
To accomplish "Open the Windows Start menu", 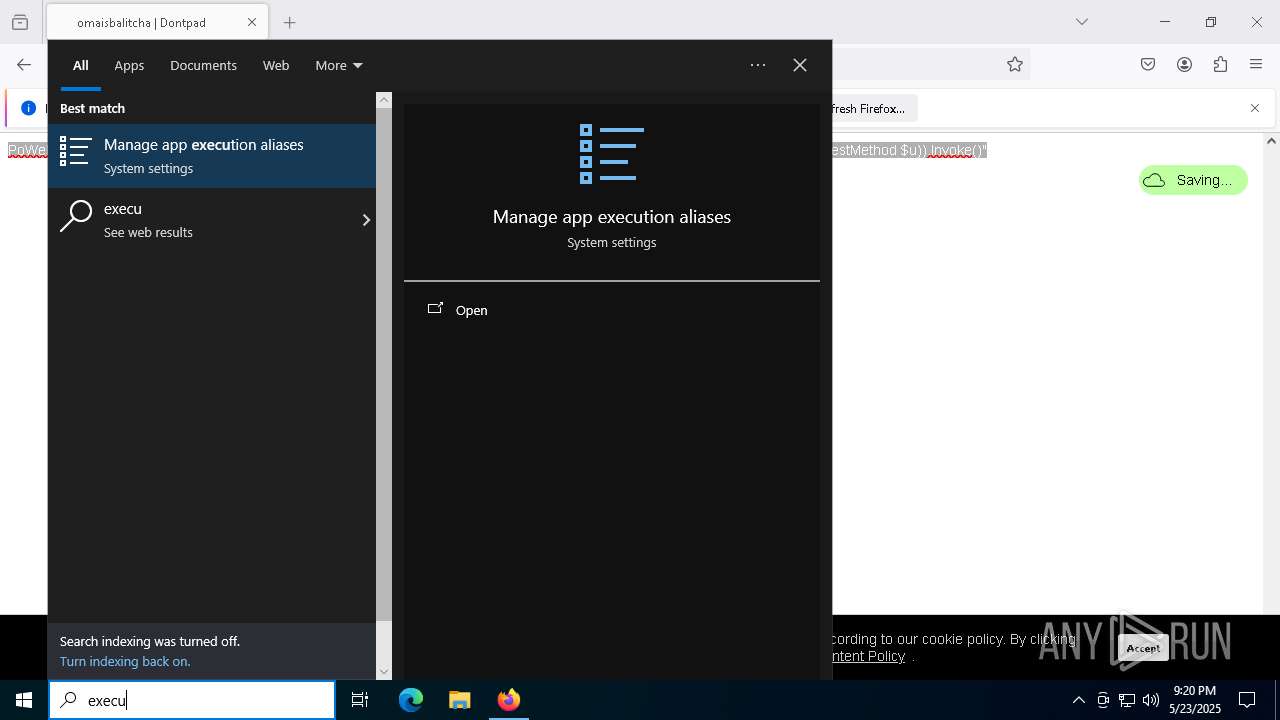I will [x=24, y=700].
